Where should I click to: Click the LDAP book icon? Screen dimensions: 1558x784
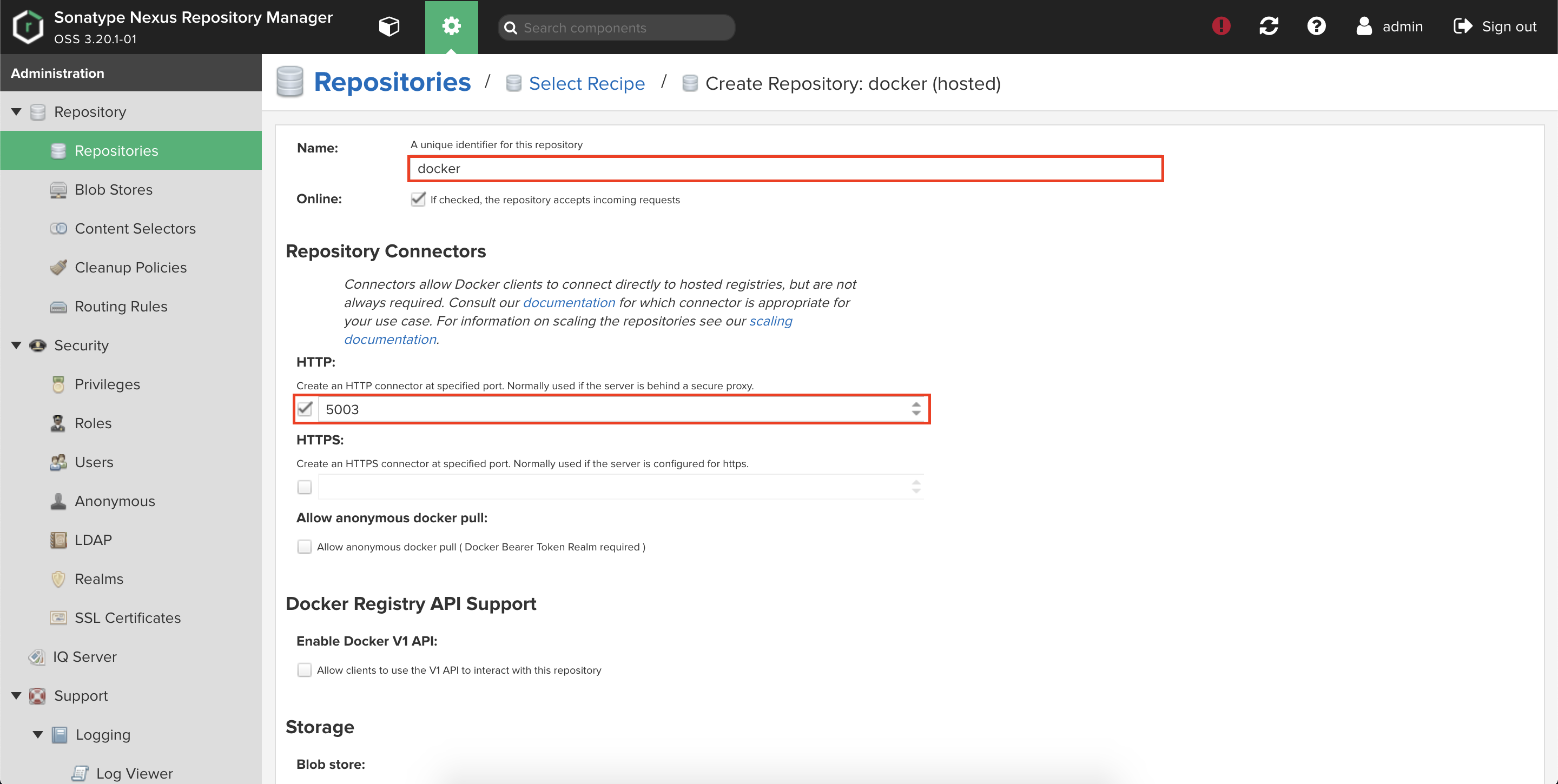(x=58, y=540)
